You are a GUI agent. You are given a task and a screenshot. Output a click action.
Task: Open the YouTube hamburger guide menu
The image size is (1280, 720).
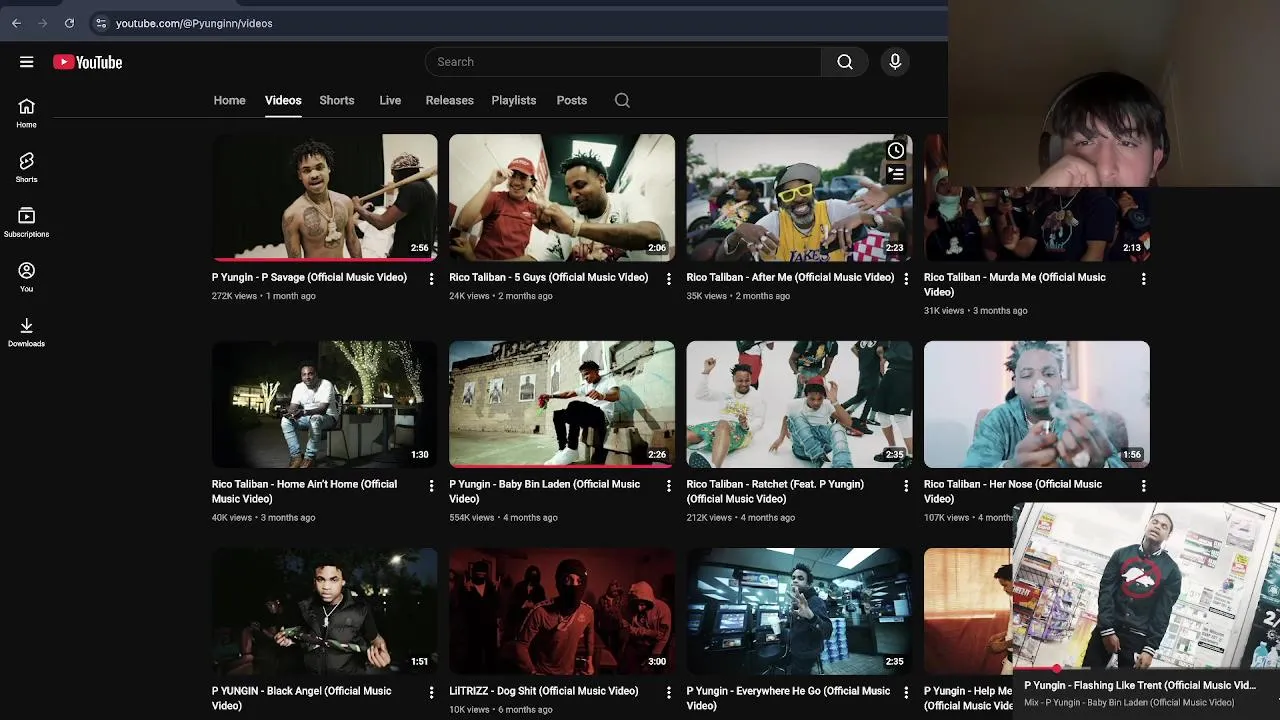(27, 62)
